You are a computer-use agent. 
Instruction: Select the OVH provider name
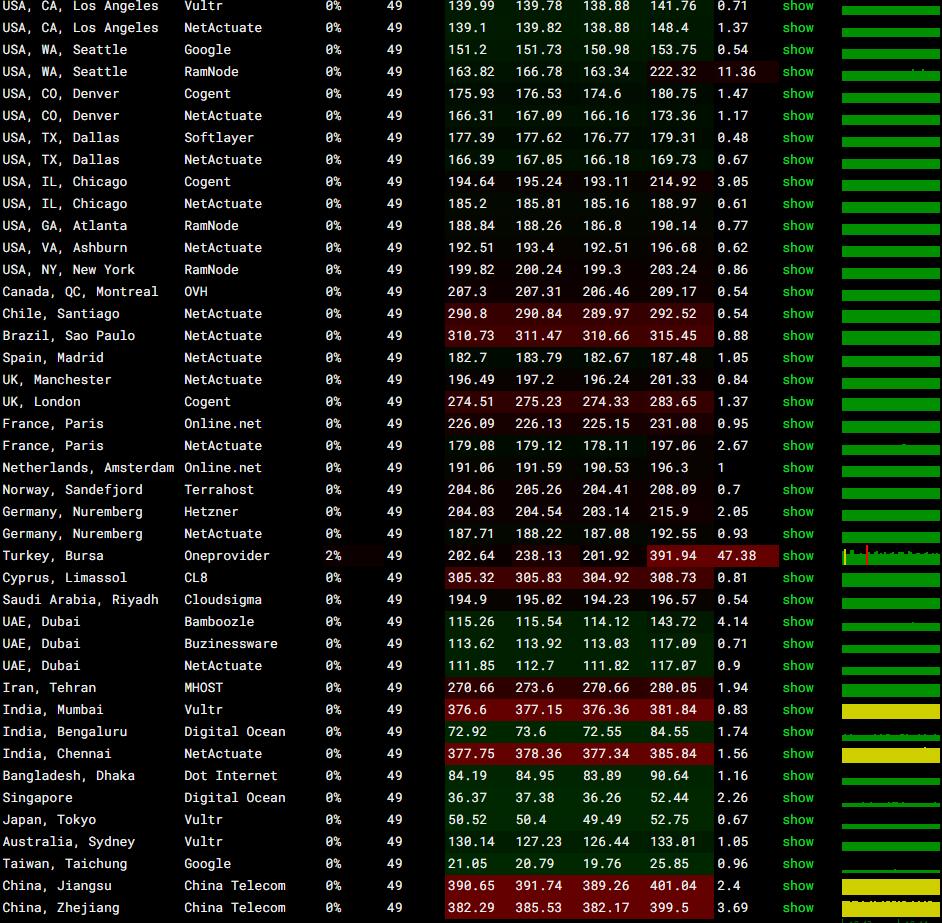(x=195, y=291)
